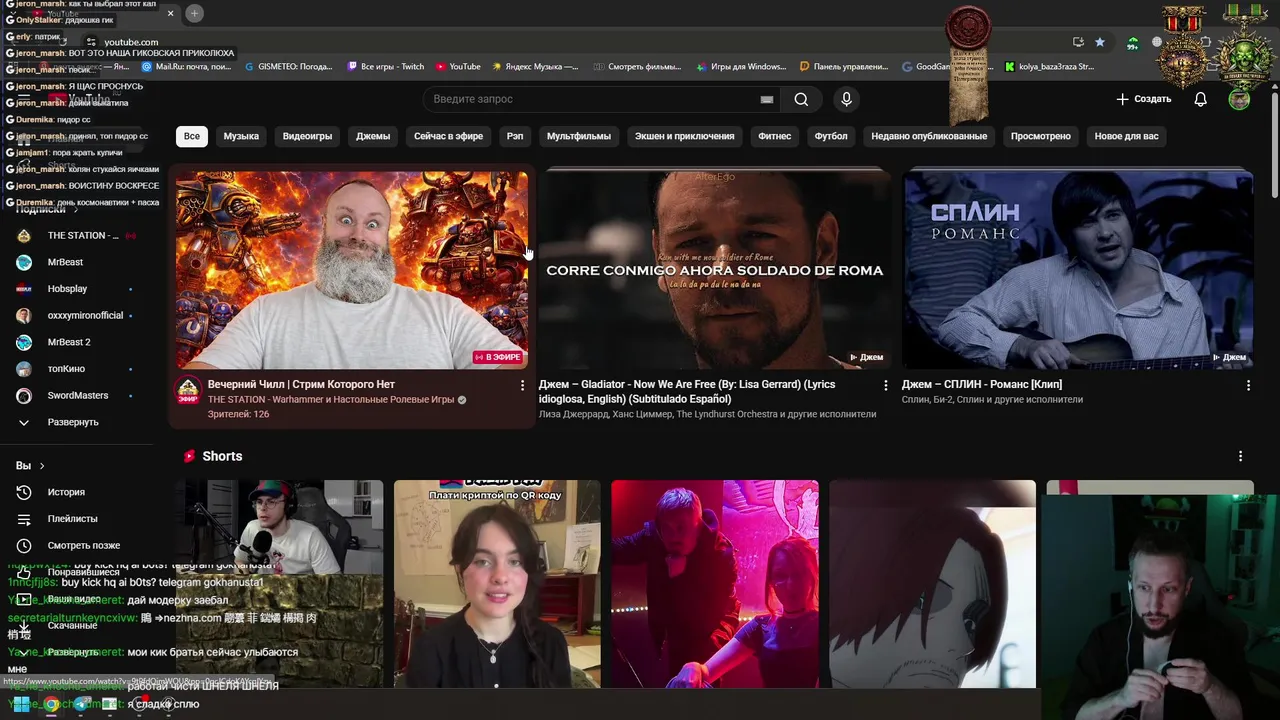Select the Новое для вас chip
Image resolution: width=1280 pixels, height=720 pixels.
click(1127, 136)
